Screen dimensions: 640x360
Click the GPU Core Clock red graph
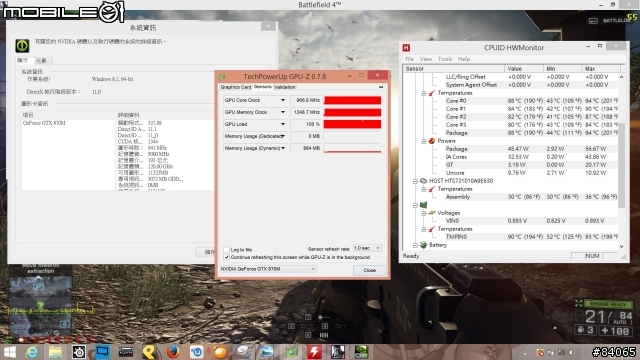click(352, 100)
